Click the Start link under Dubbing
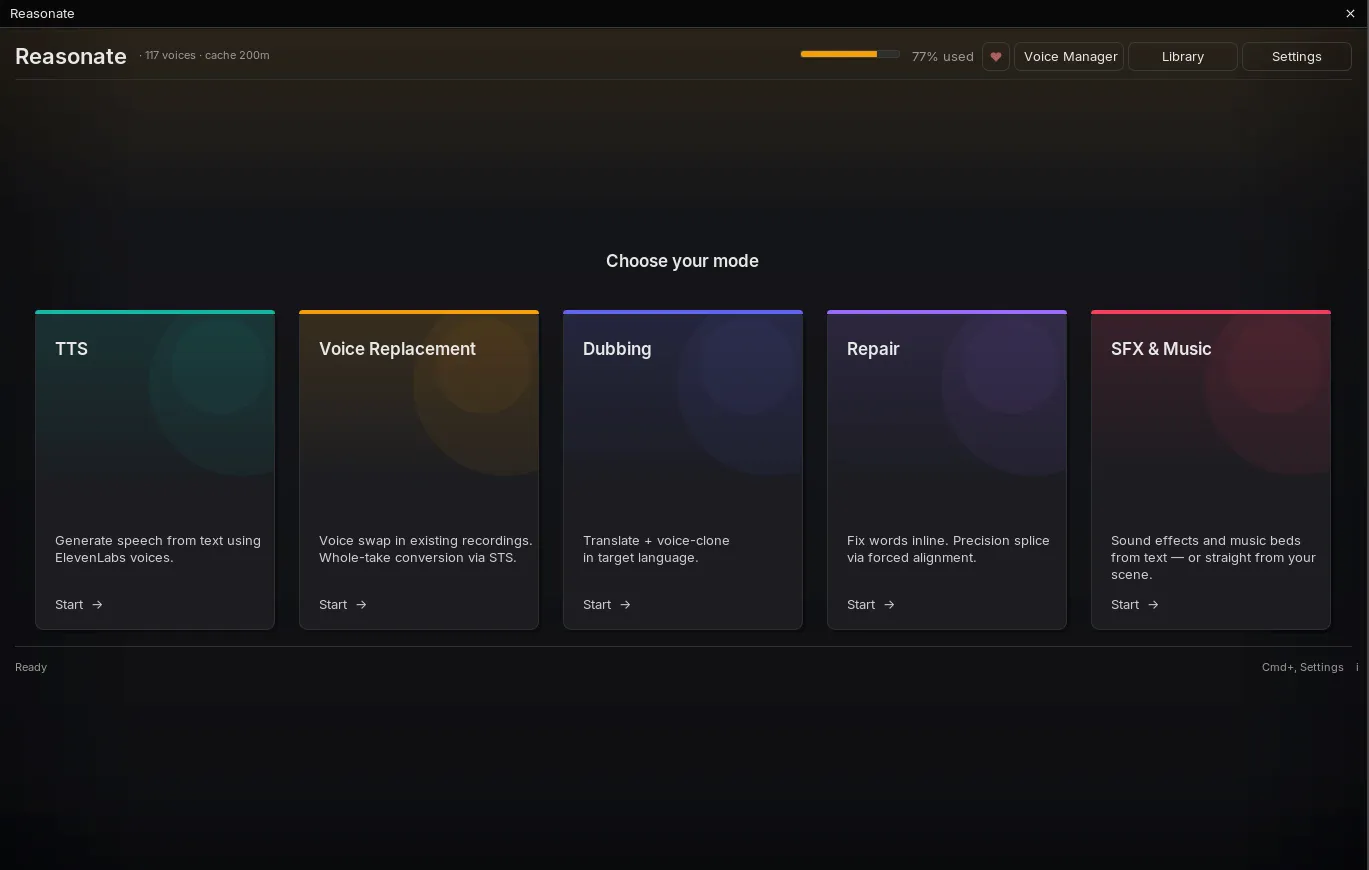This screenshot has height=870, width=1369. tap(597, 605)
